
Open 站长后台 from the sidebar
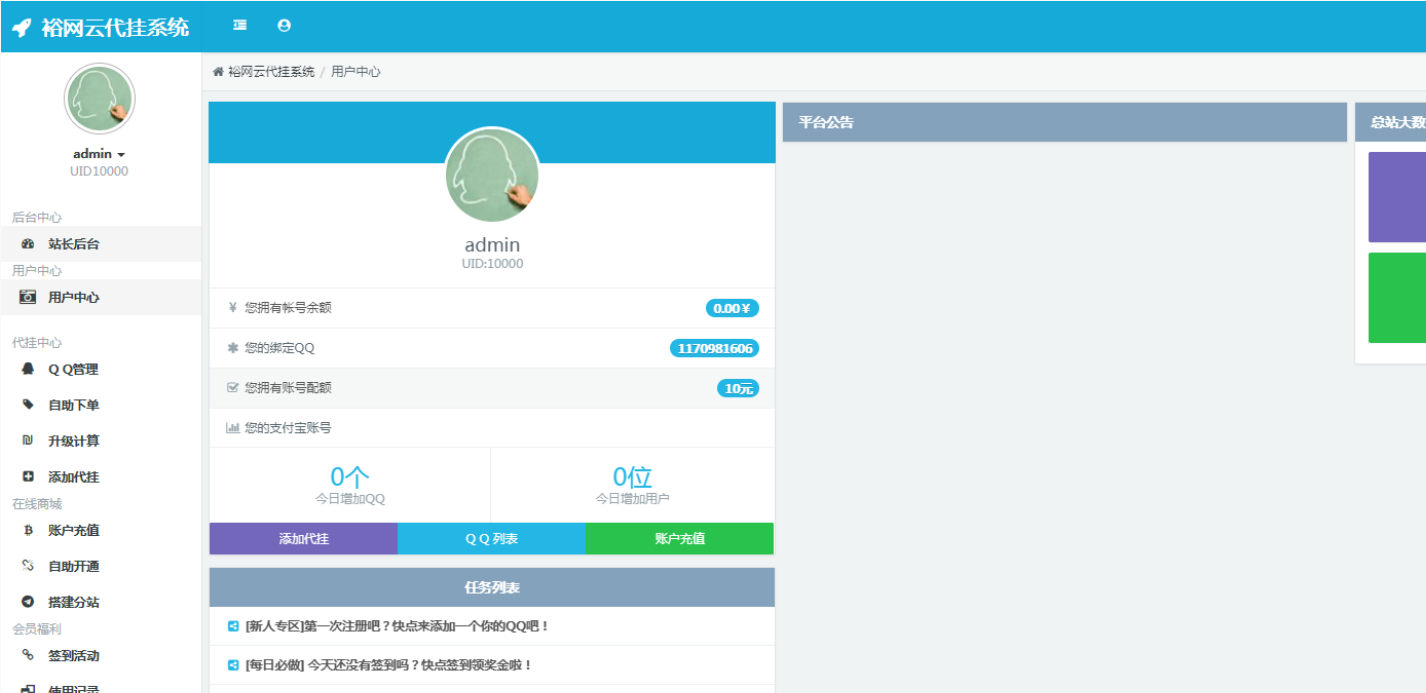[73, 244]
